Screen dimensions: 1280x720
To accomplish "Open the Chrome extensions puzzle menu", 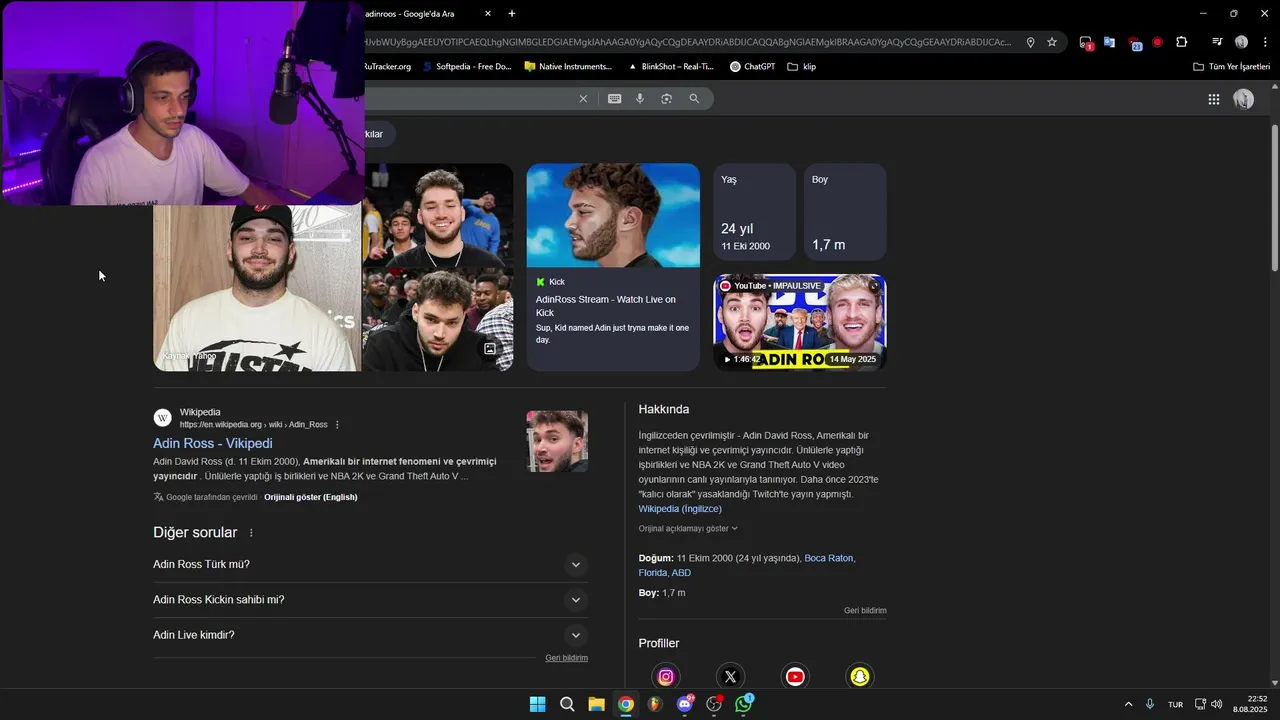I will point(1182,42).
